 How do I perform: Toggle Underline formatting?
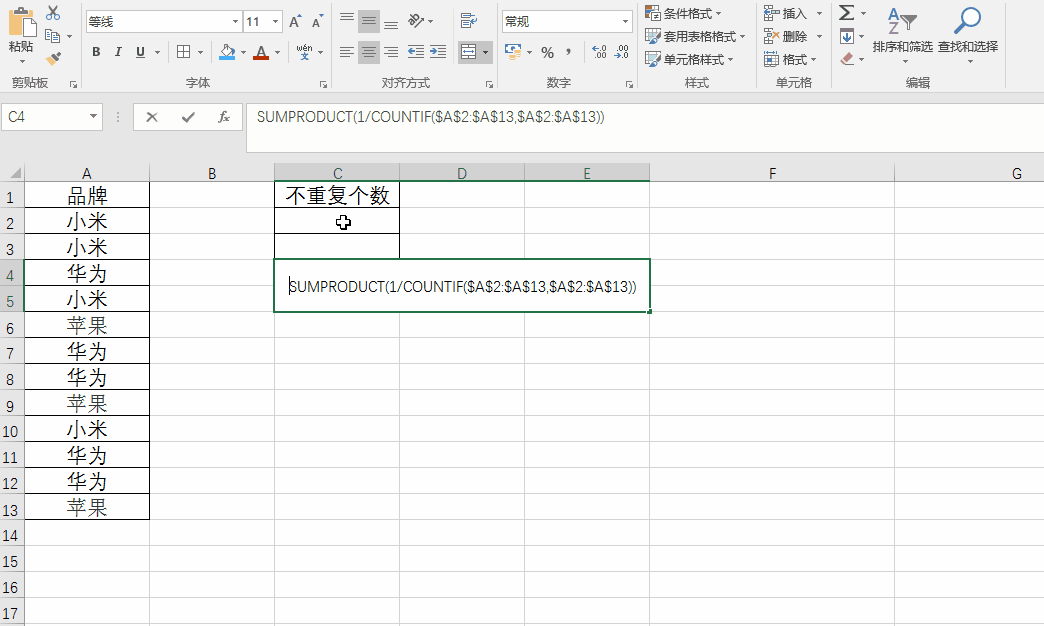click(140, 51)
